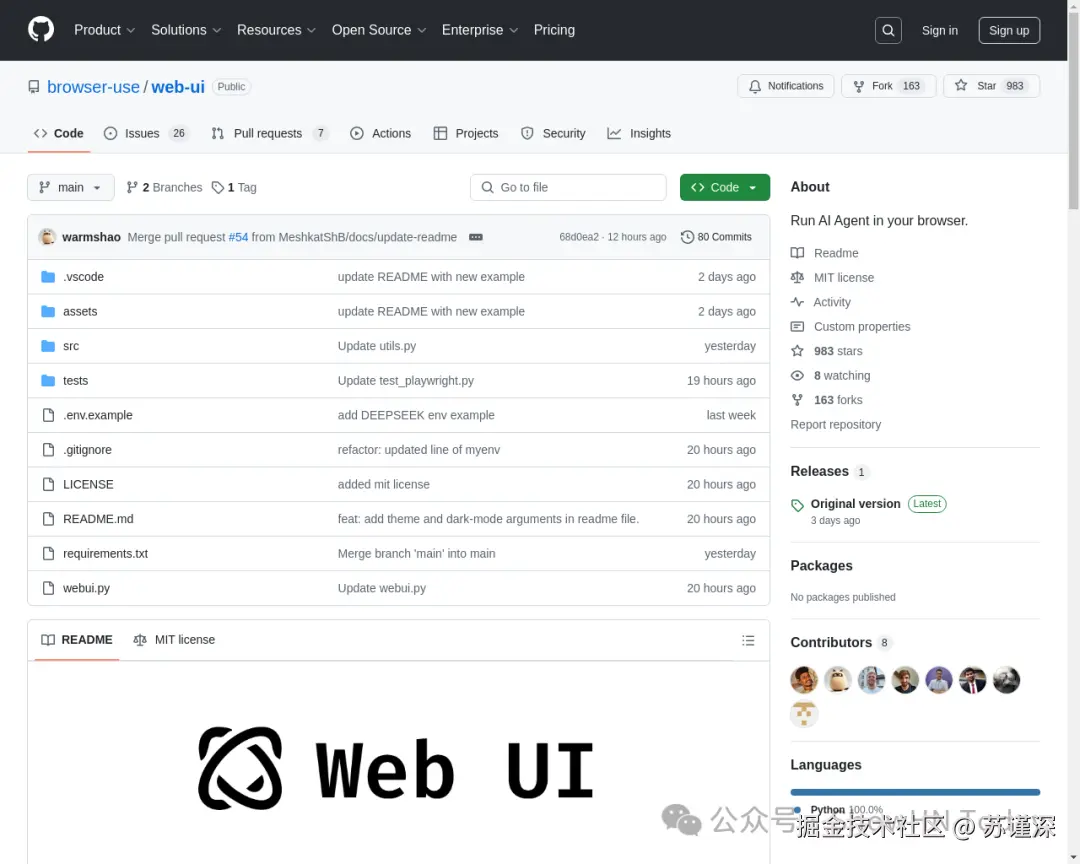This screenshot has height=864, width=1080.
Task: Open pull request #54 link
Action: pyautogui.click(x=238, y=237)
